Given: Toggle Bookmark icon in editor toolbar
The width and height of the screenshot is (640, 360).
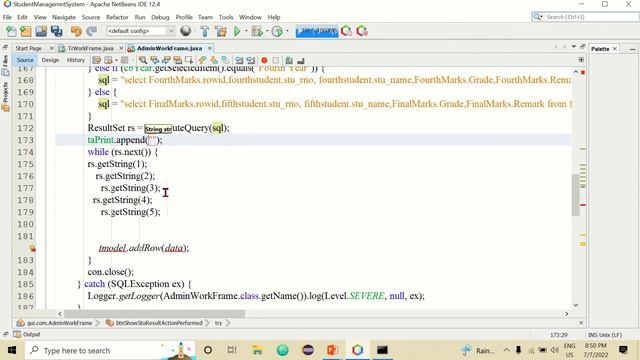Looking at the screenshot, I should pos(225,60).
